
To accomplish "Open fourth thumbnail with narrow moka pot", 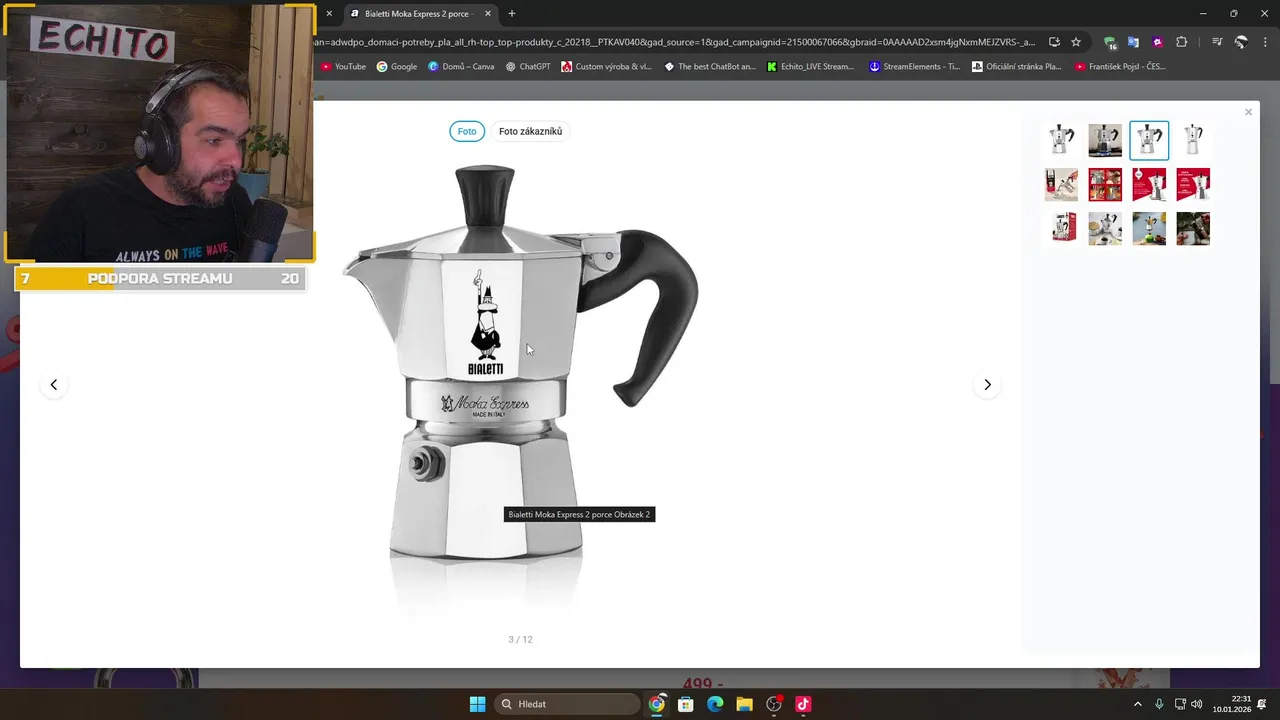I will click(1193, 141).
